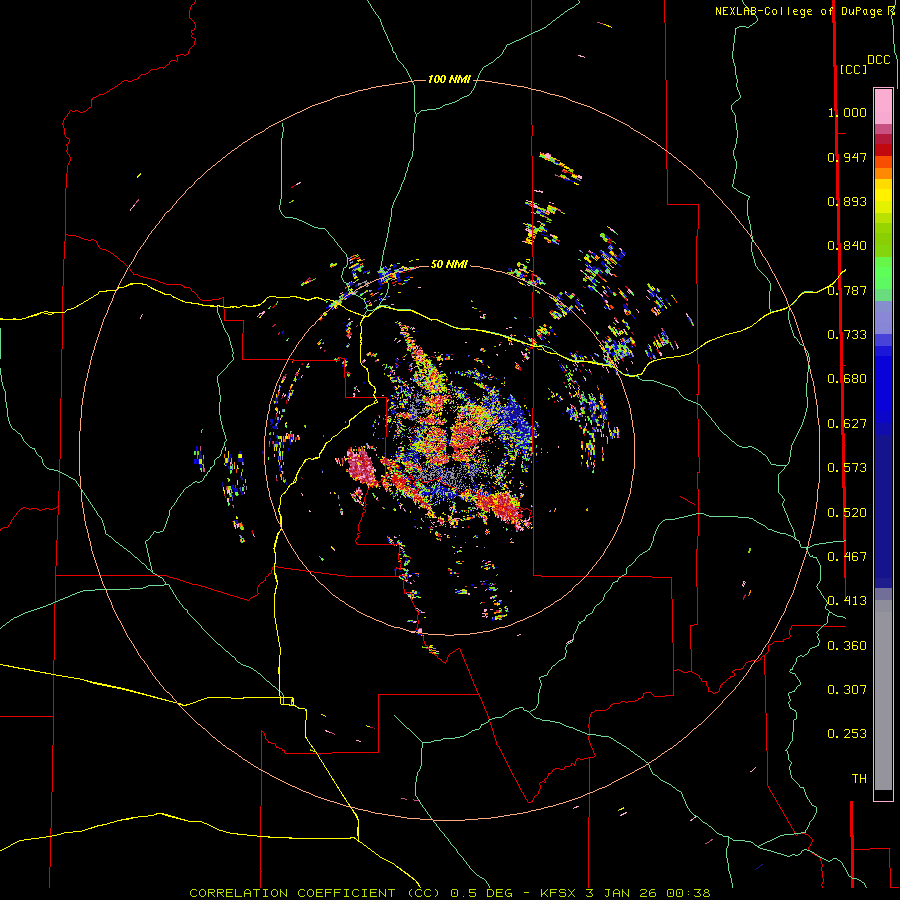
Task: Click the 3 JAN 26 date text
Action: [621, 893]
